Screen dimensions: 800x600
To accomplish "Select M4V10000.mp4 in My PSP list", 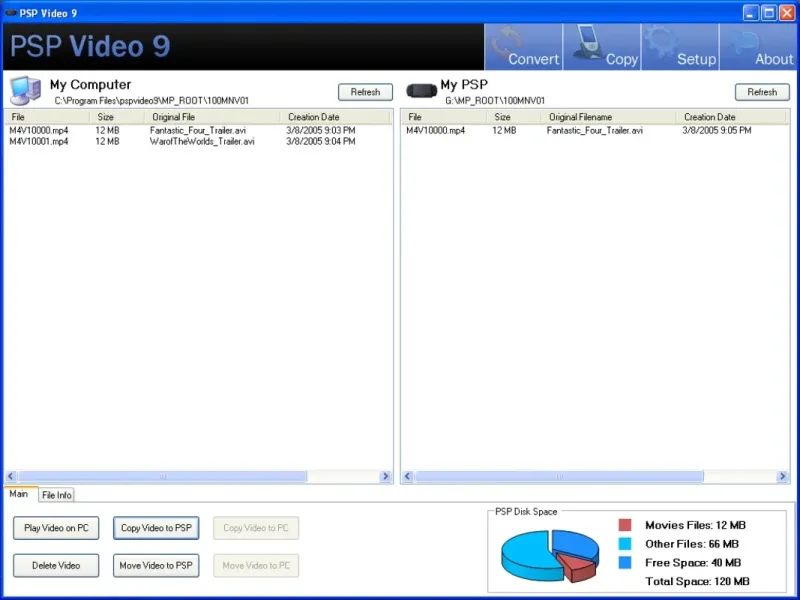I will point(436,131).
